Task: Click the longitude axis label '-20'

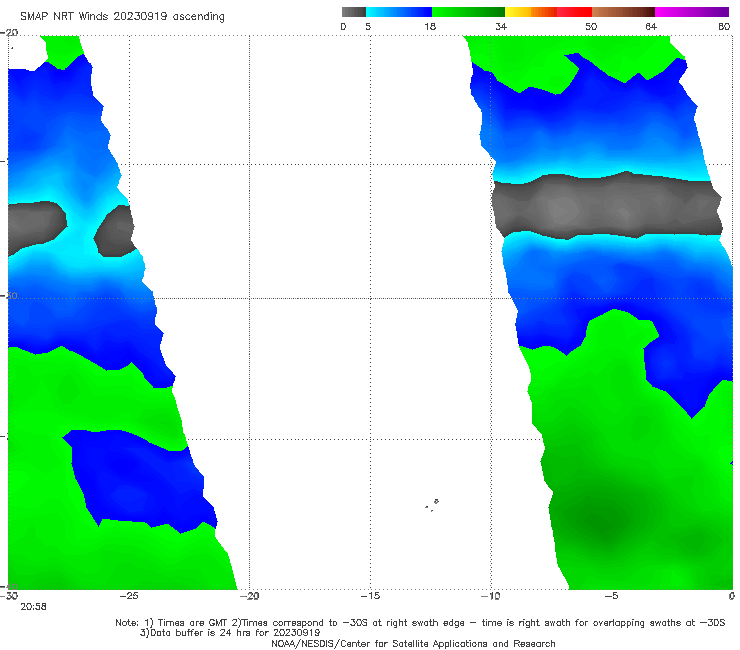Action: click(249, 596)
